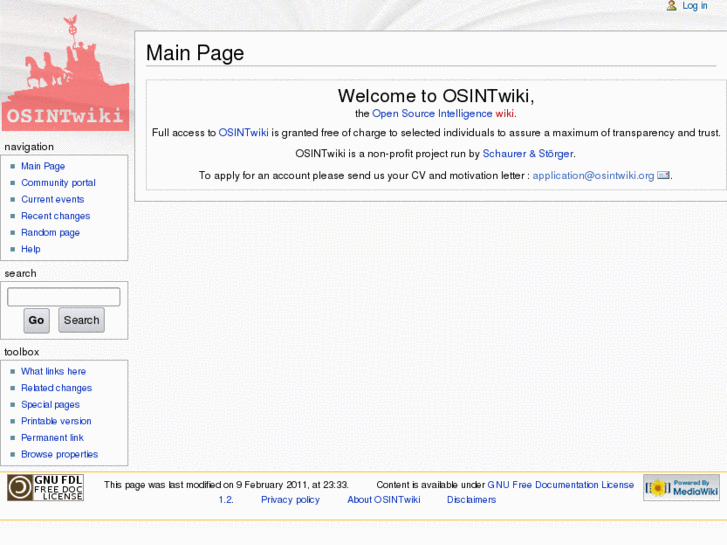This screenshot has height=545, width=727.
Task: Open the Disclaimers footer link
Action: (472, 500)
